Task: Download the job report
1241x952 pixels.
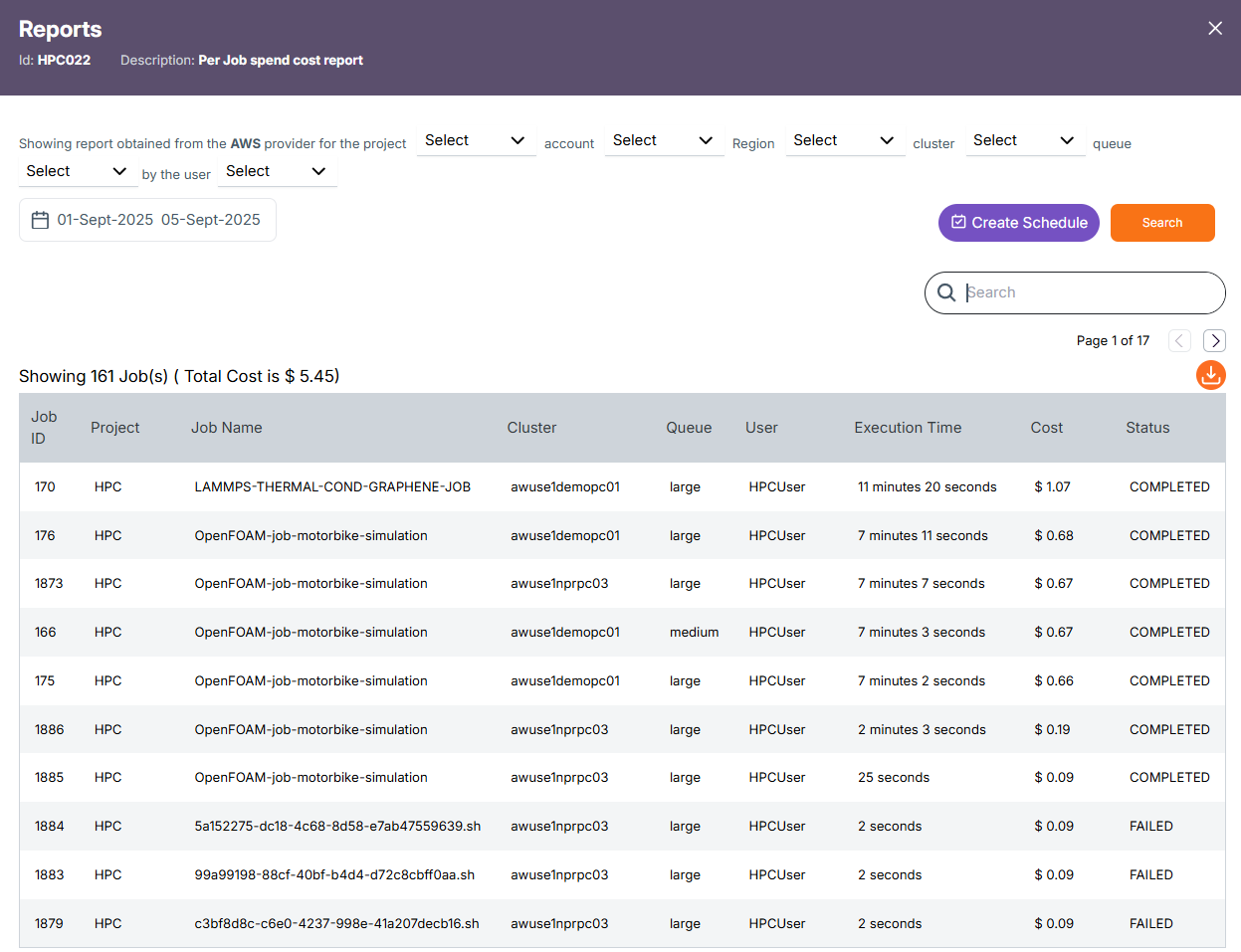Action: (1210, 375)
